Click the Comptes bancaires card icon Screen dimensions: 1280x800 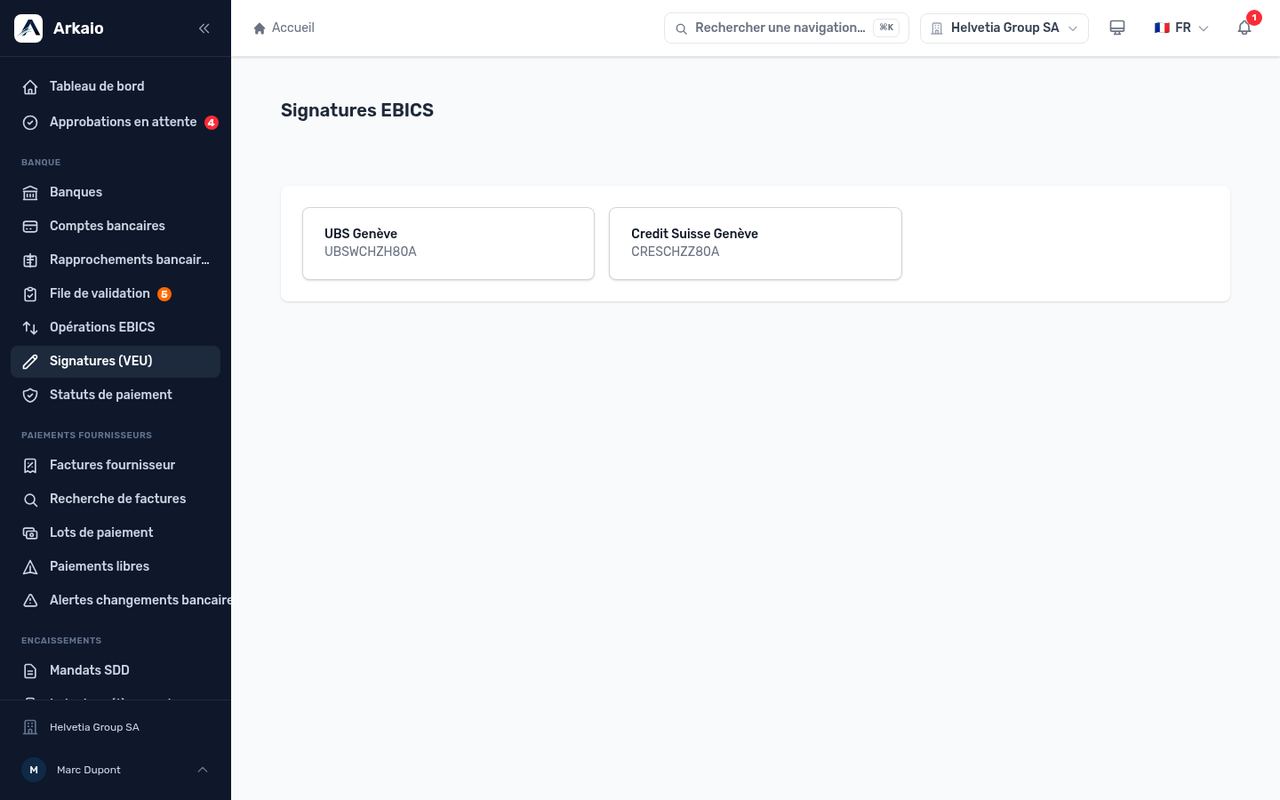pyautogui.click(x=30, y=226)
